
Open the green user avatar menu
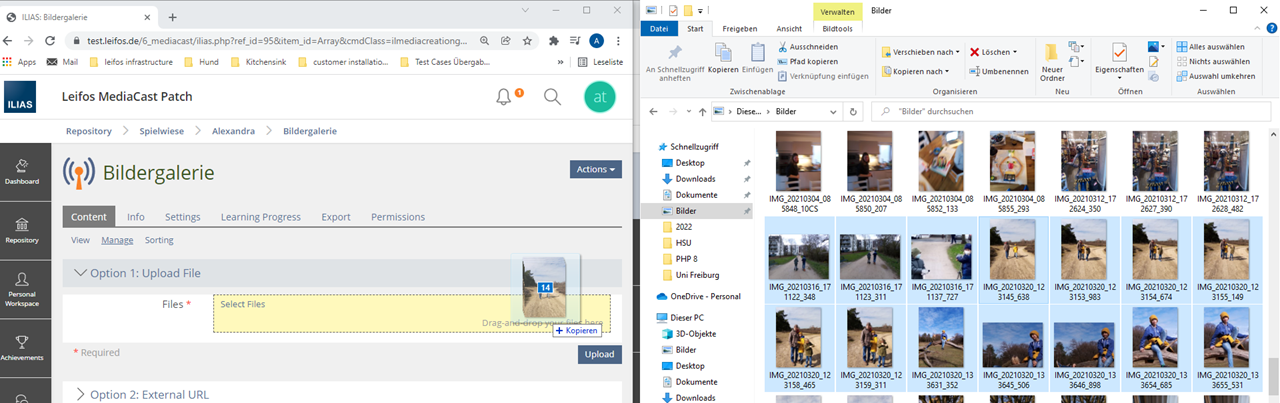[x=600, y=97]
